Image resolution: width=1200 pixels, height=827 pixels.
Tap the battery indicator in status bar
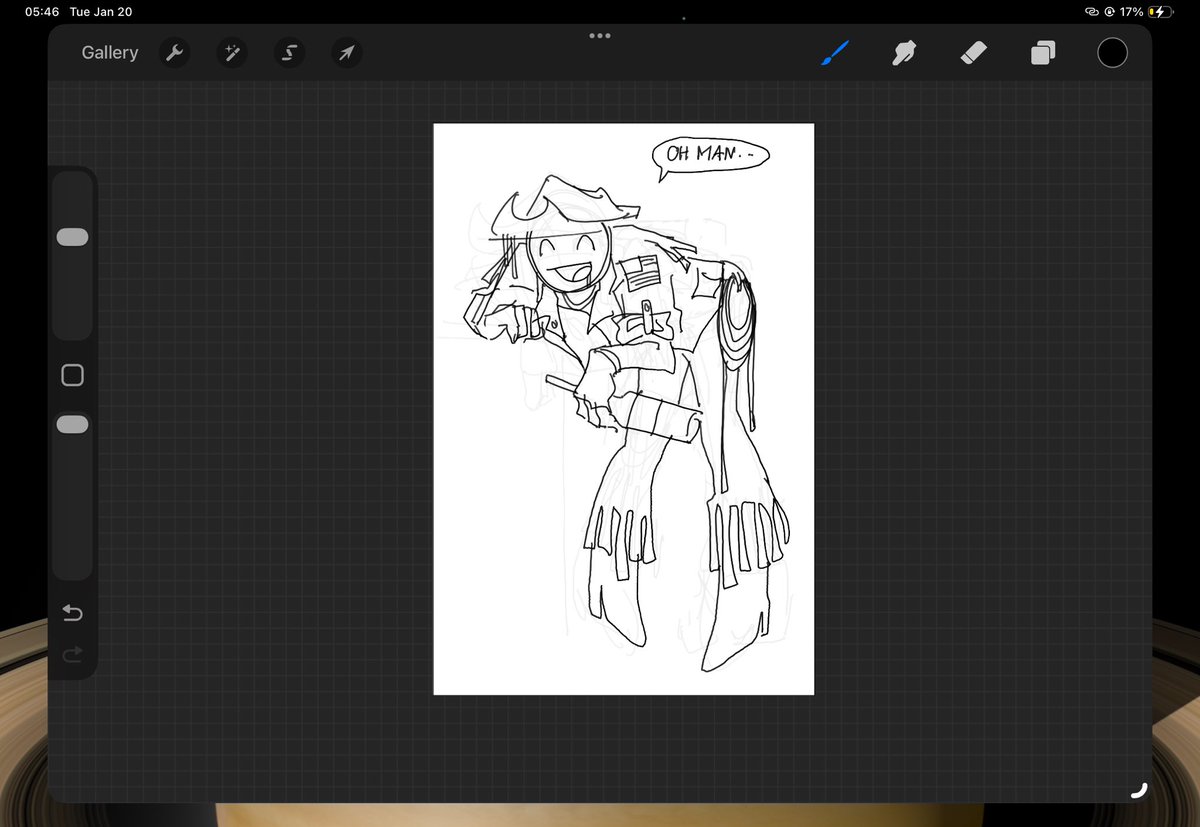coord(1159,12)
